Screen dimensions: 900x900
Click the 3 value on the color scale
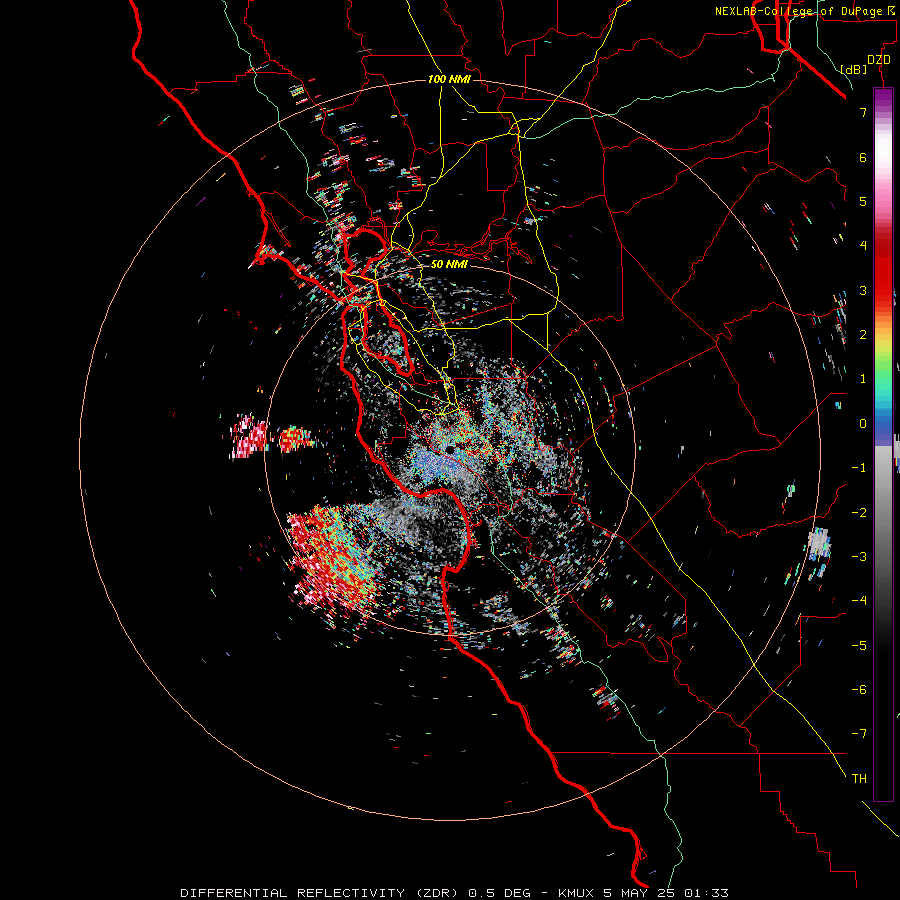pyautogui.click(x=863, y=290)
